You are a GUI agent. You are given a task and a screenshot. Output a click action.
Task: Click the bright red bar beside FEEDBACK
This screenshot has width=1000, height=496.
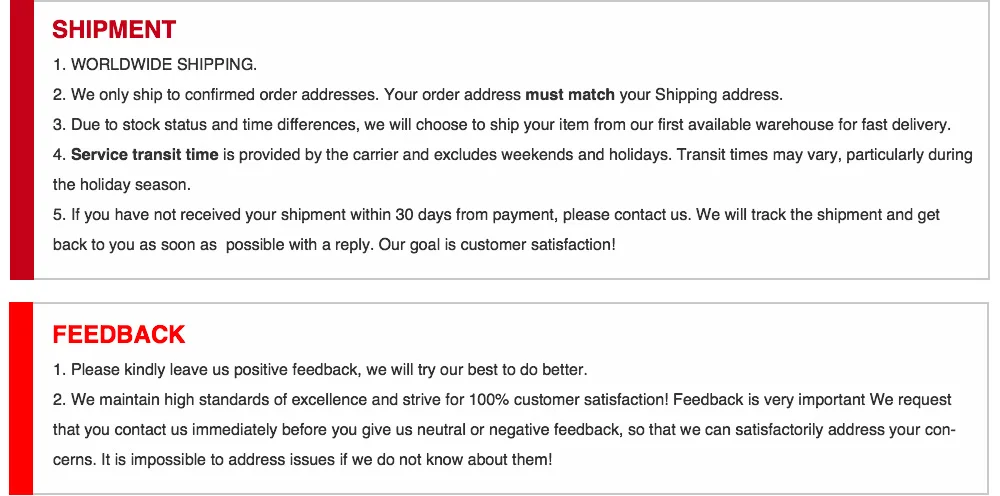coord(22,398)
